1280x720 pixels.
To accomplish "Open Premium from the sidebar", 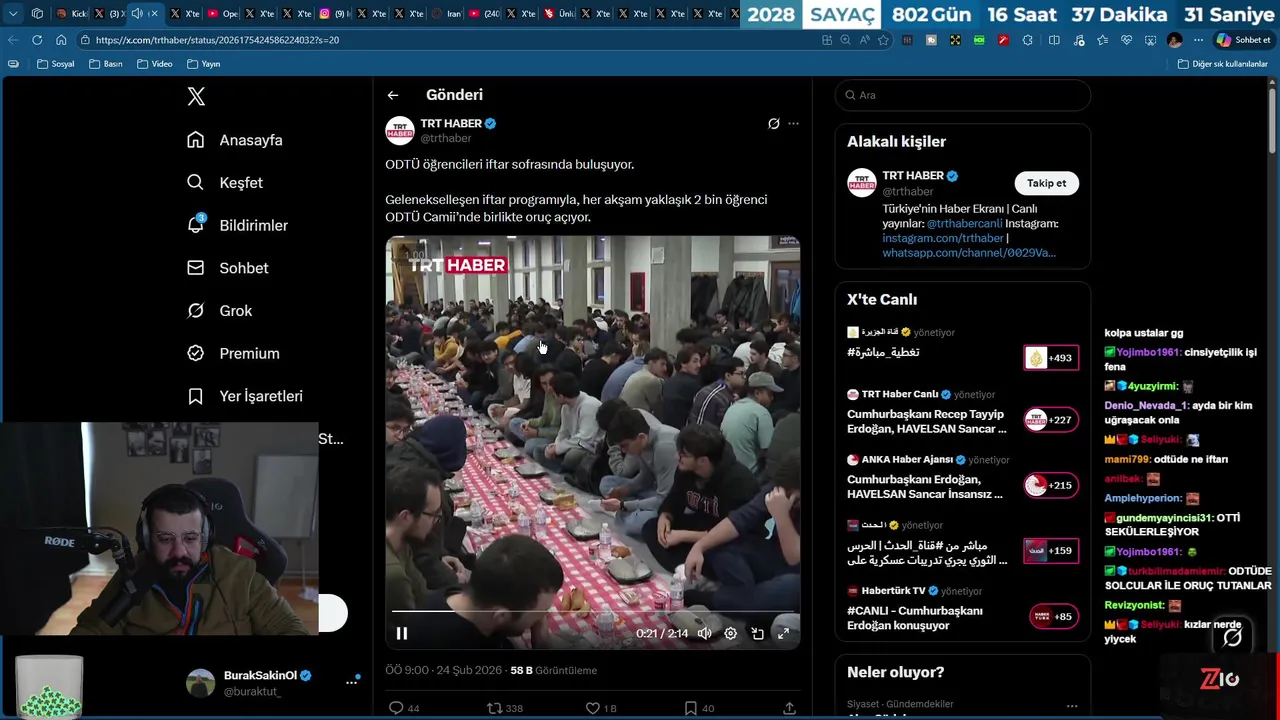I will tap(234, 353).
